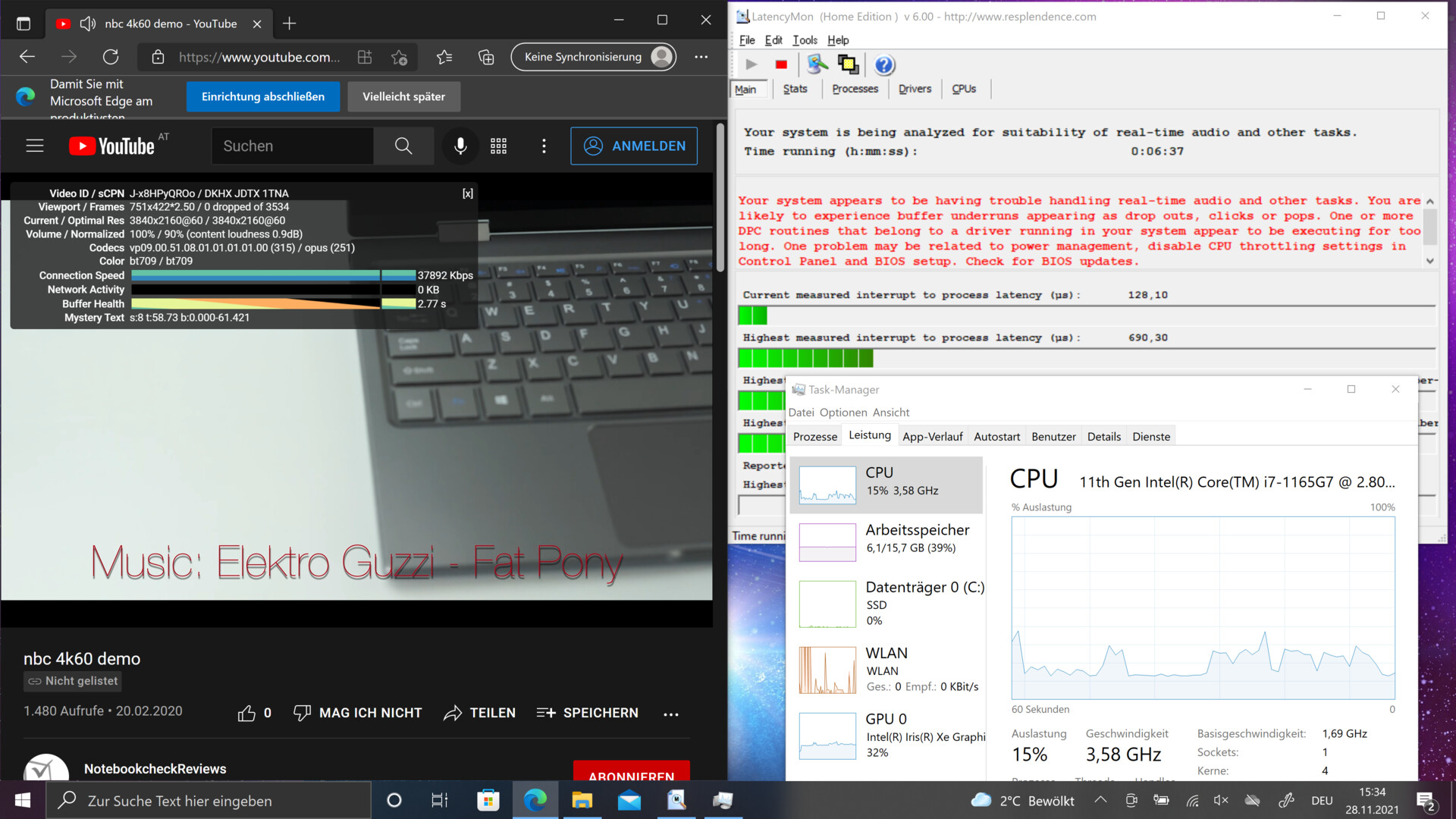Mute the nbc 4k60 demo tab

(x=88, y=24)
